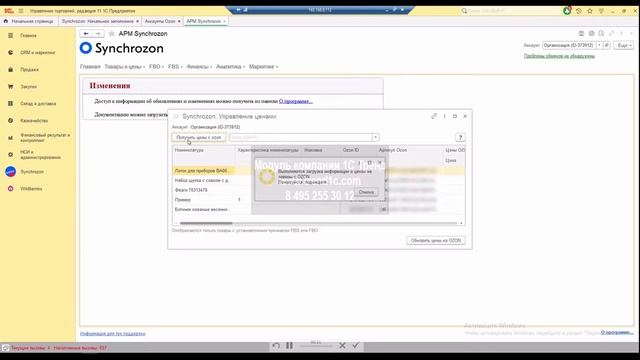Open the 1C main menu hamburger icon
640x360 pixels.
[21, 11]
